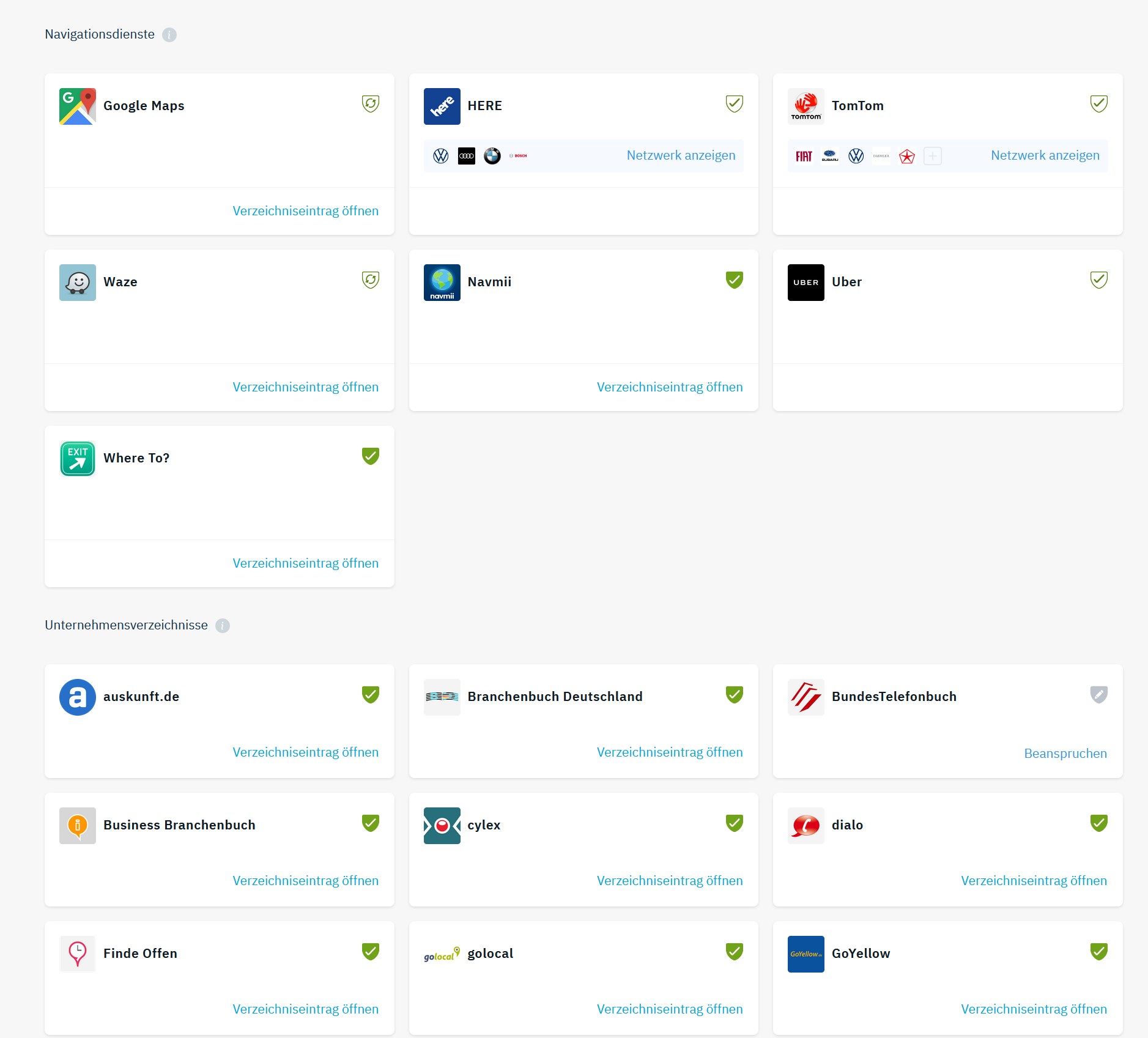Screen dimensions: 1148x1038
Task: Click the Navmii globe logo
Action: 442,283
